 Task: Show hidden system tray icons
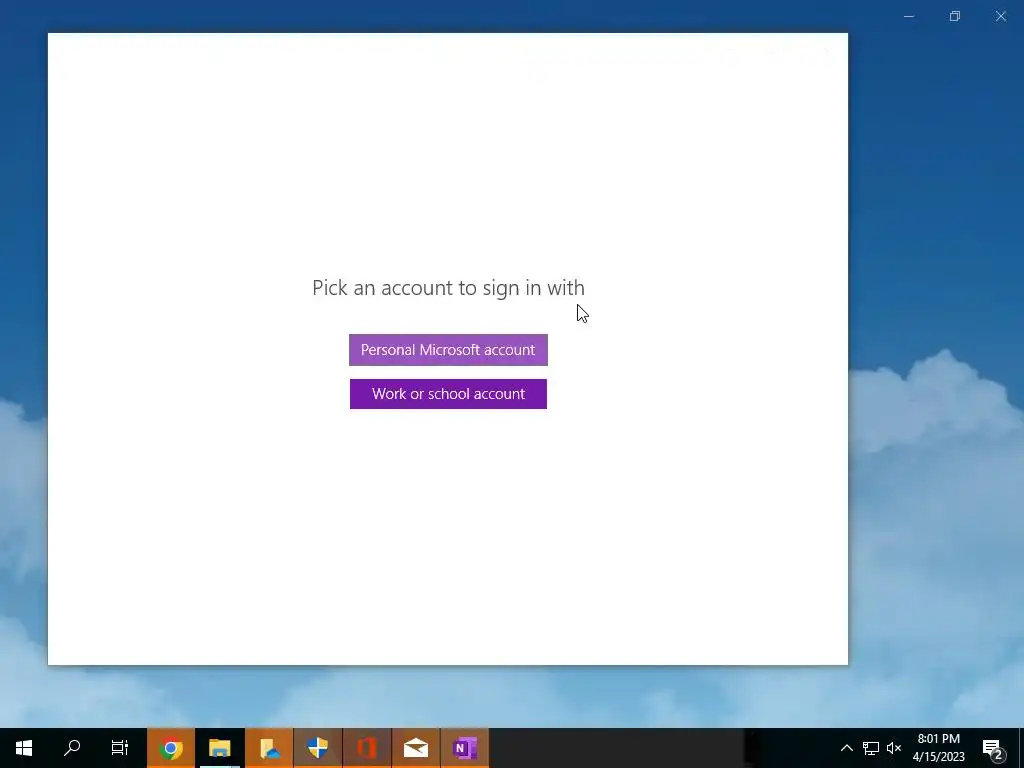point(846,748)
